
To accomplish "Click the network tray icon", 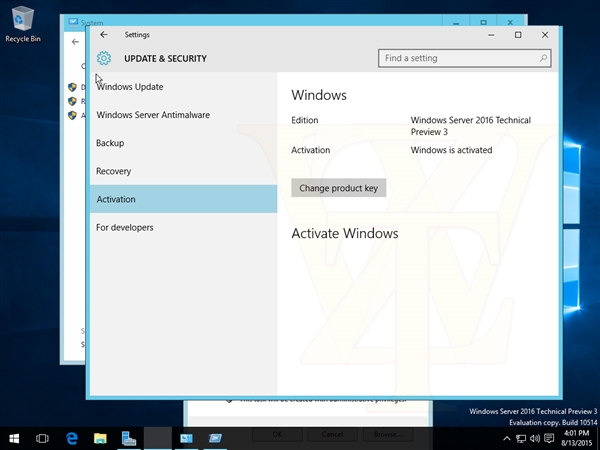I will click(520, 439).
